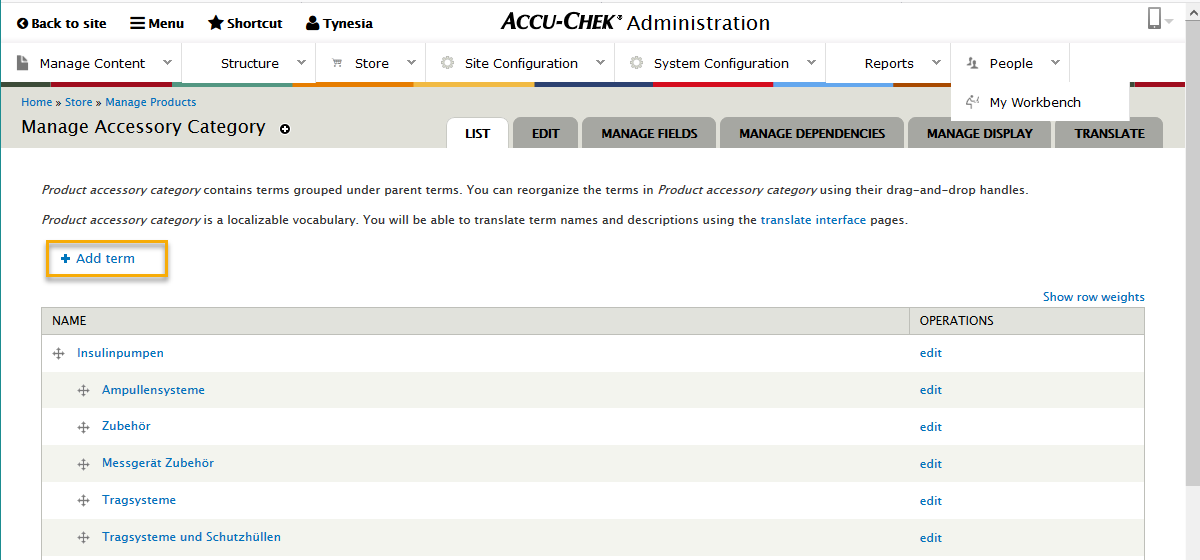Click the People menu icon
1200x560 pixels.
(x=972, y=63)
